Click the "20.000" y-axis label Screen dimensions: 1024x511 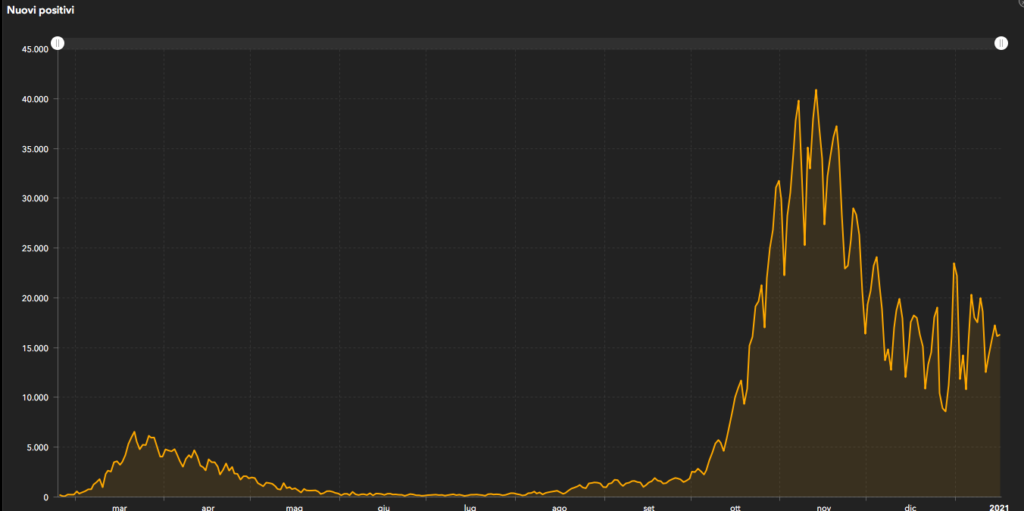coord(34,298)
